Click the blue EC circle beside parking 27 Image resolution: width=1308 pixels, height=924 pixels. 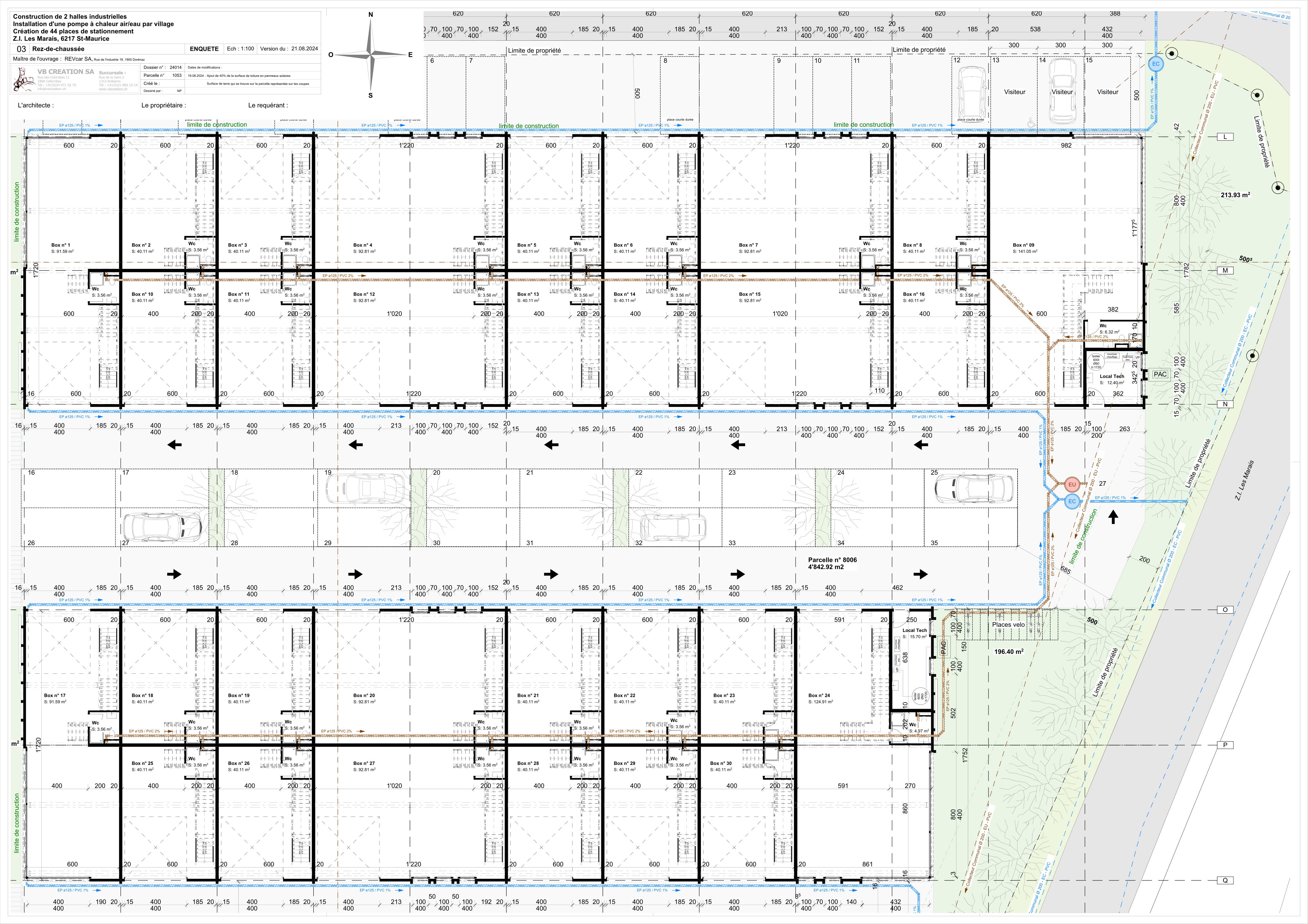coord(1071,502)
